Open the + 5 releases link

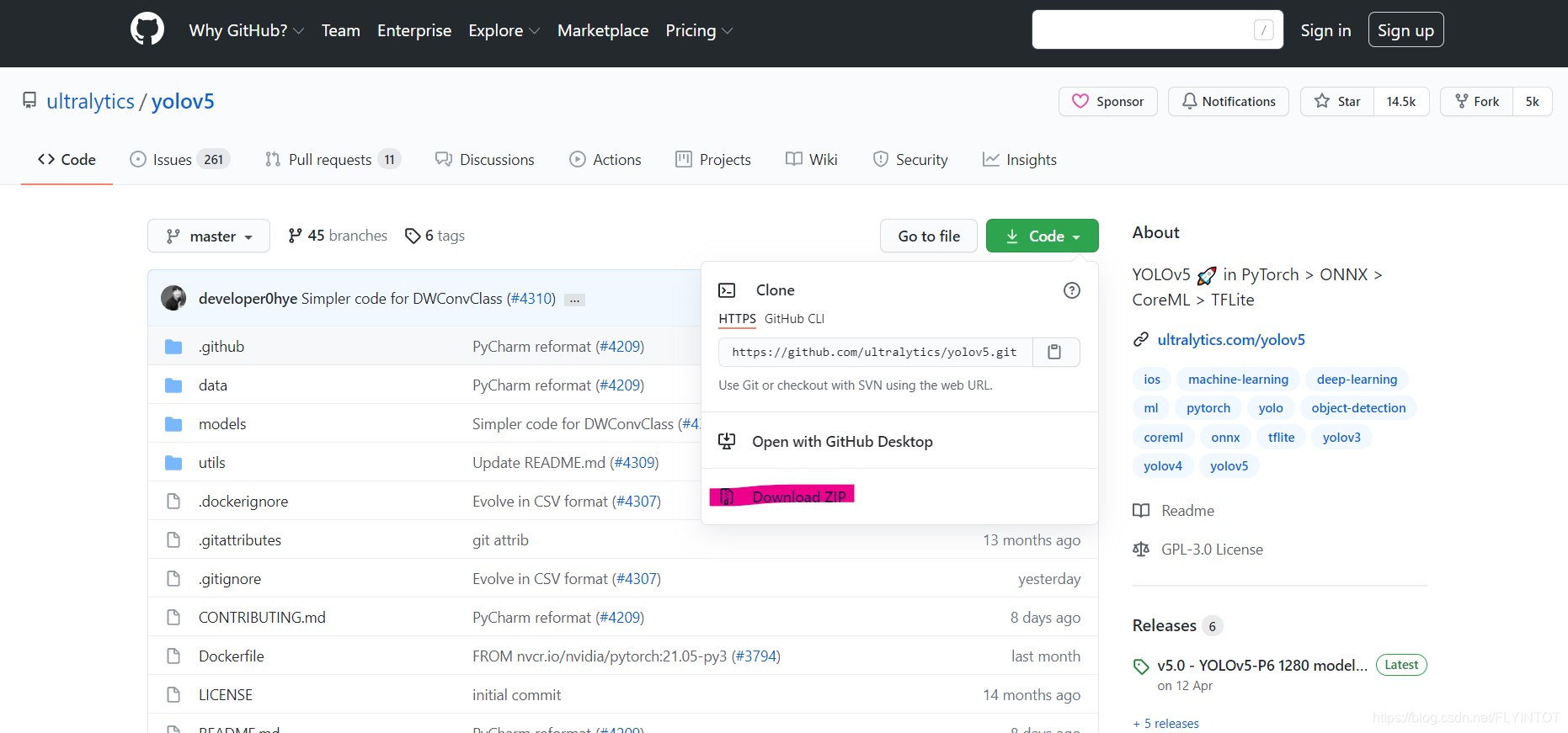[1165, 724]
